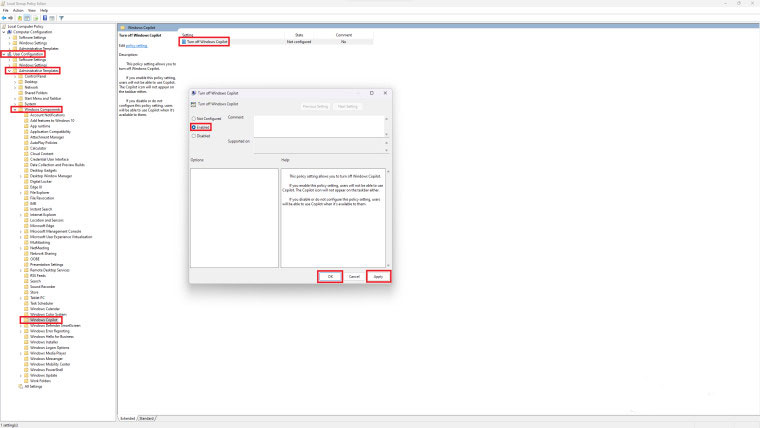760x428 pixels.
Task: Select the Enabled radio button
Action: [193, 127]
